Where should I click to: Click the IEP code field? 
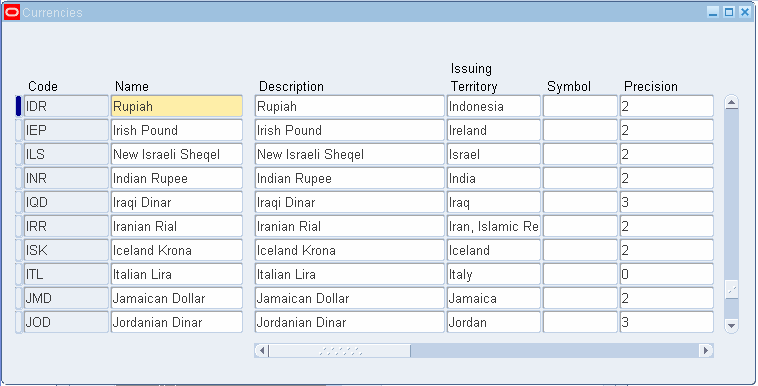[x=66, y=130]
